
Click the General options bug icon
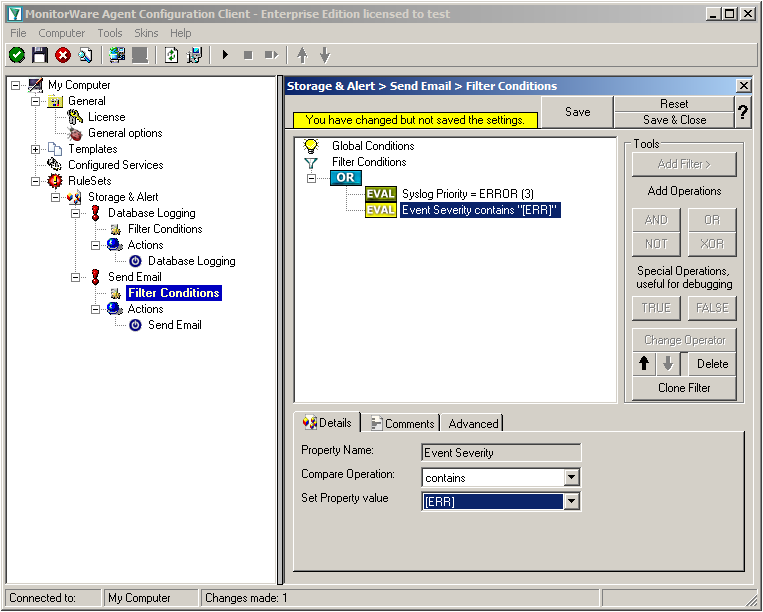pos(75,133)
